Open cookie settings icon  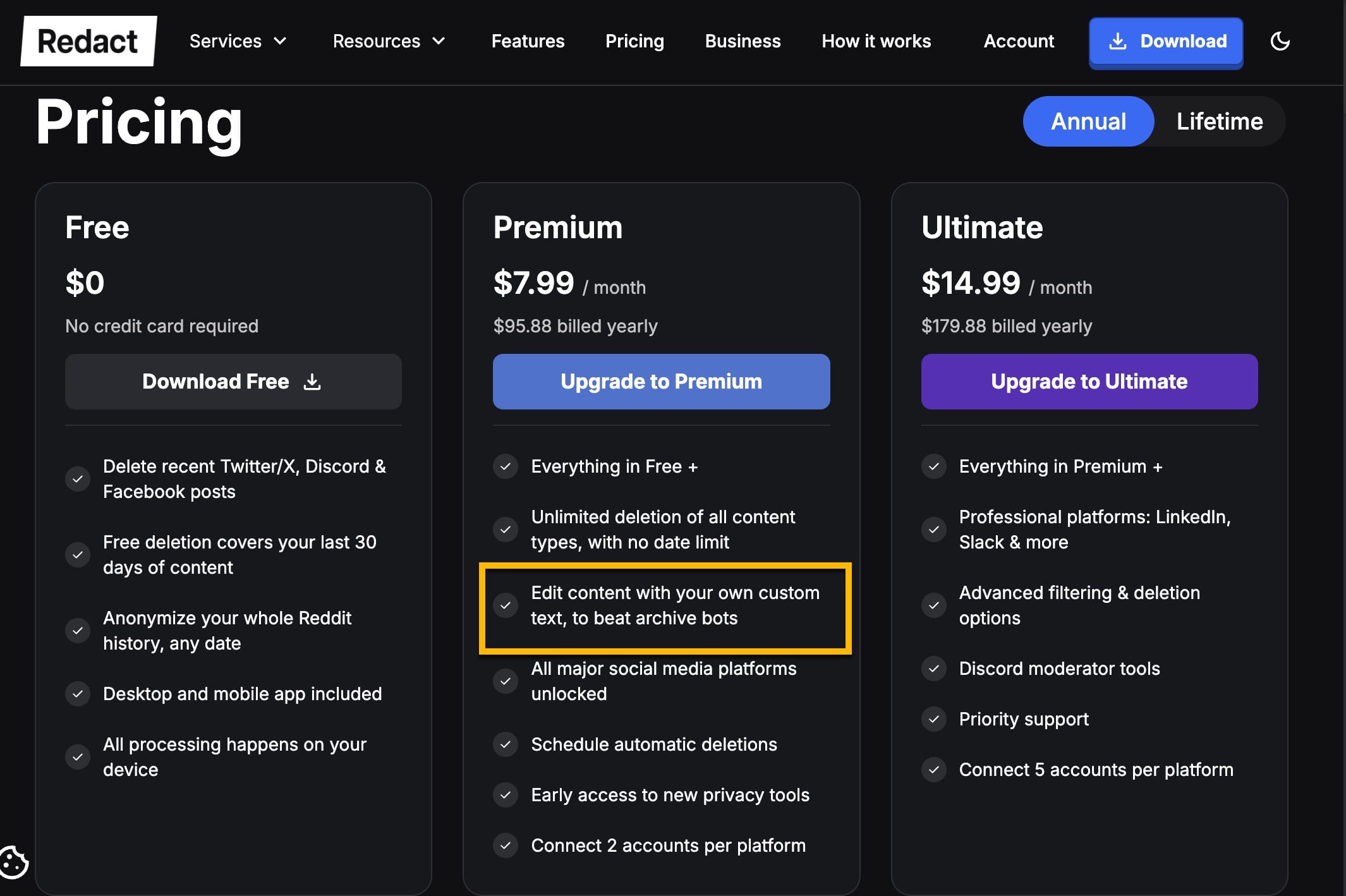[14, 862]
